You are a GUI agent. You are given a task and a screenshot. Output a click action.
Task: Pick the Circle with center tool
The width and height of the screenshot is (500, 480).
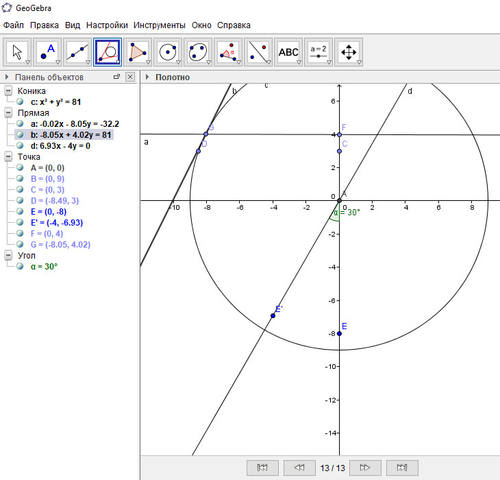168,52
